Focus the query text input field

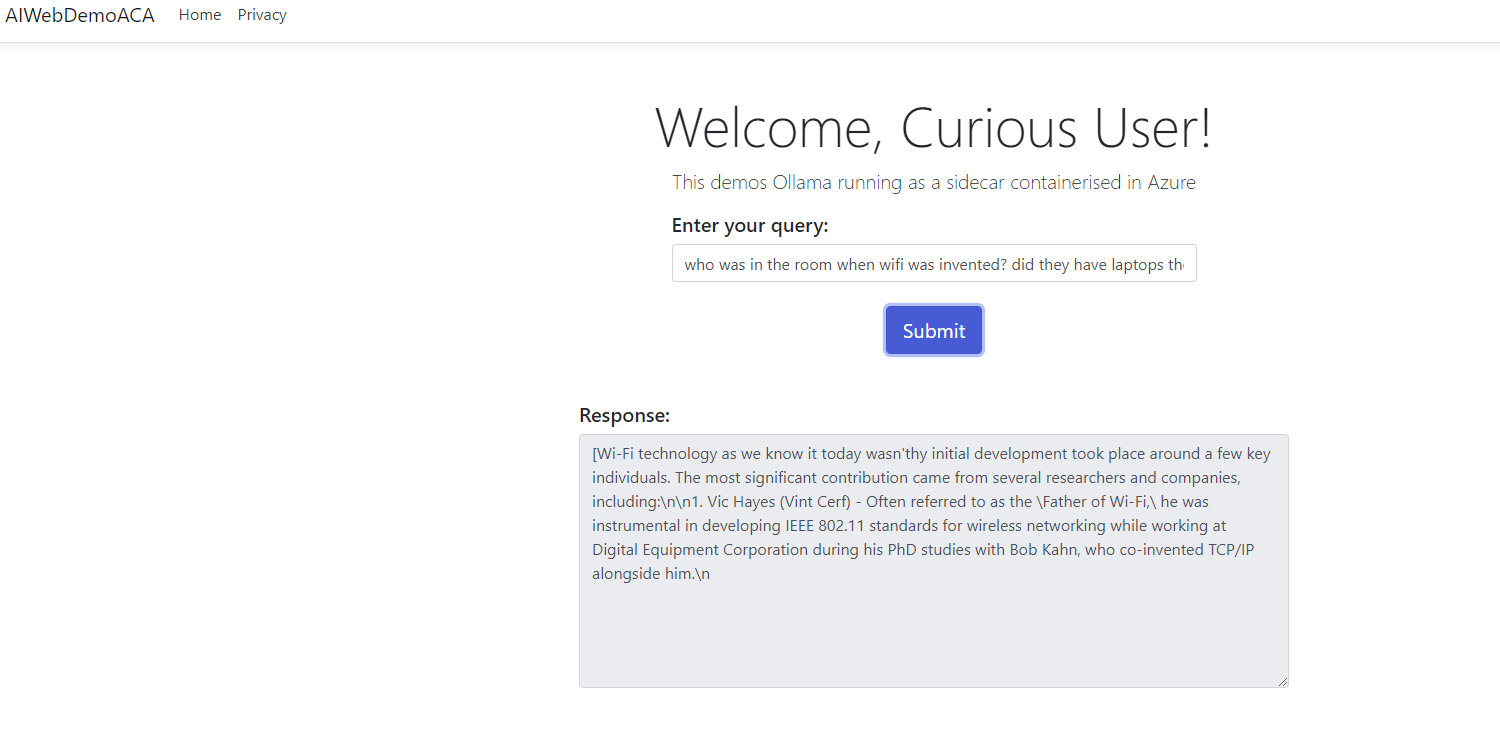(933, 264)
